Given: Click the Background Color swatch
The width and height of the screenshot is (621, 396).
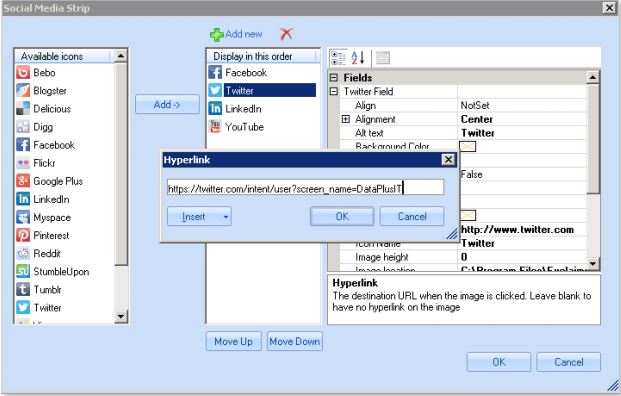Looking at the screenshot, I should click(x=468, y=147).
